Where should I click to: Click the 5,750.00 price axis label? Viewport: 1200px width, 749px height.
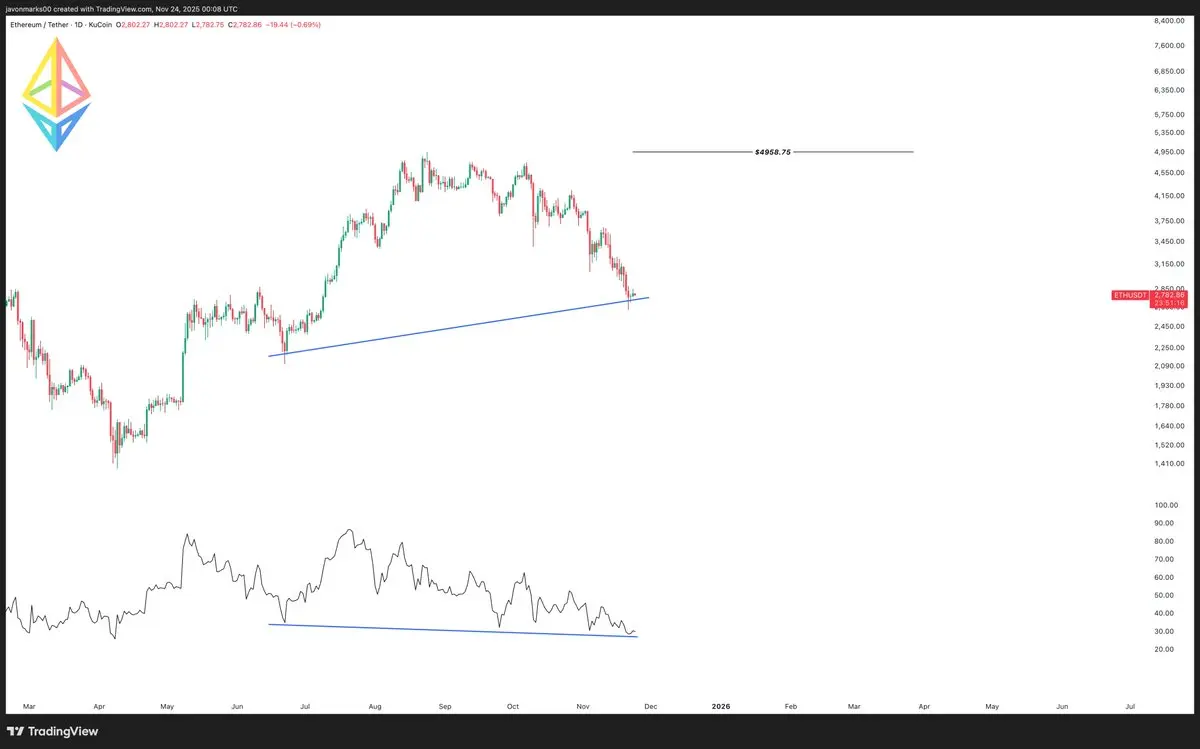click(1169, 114)
